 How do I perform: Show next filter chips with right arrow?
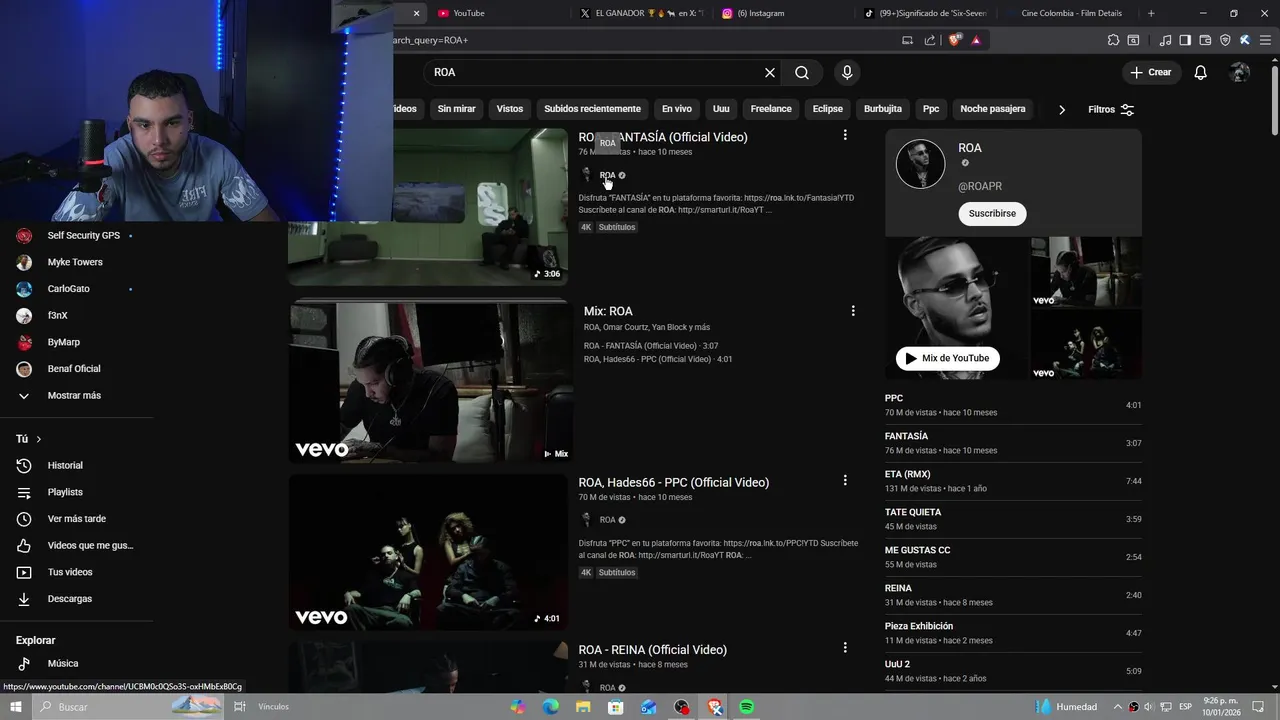(1062, 109)
